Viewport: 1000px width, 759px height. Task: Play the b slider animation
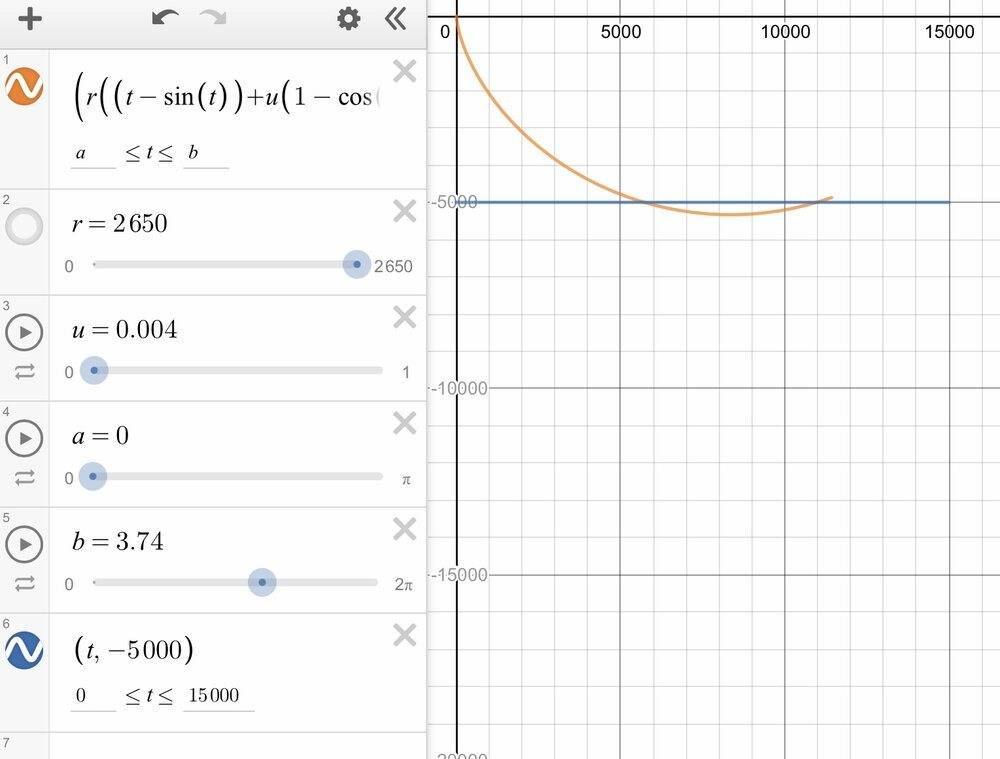pyautogui.click(x=24, y=544)
